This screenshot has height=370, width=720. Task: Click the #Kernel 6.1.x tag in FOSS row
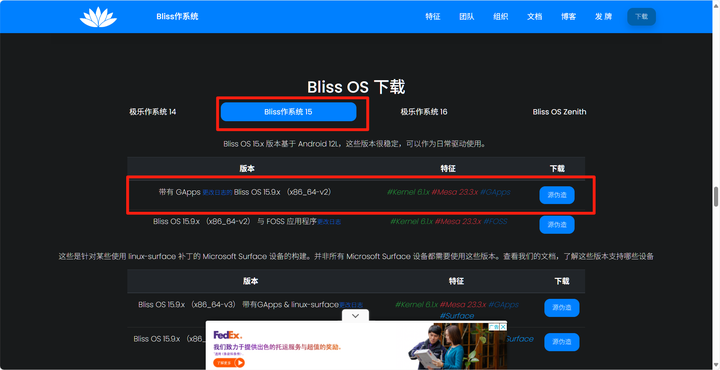(x=411, y=221)
